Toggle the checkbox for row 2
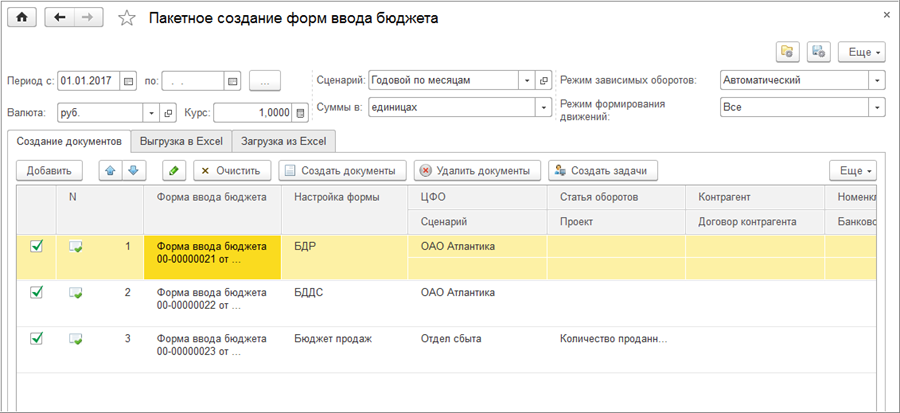The width and height of the screenshot is (900, 413). point(37,292)
